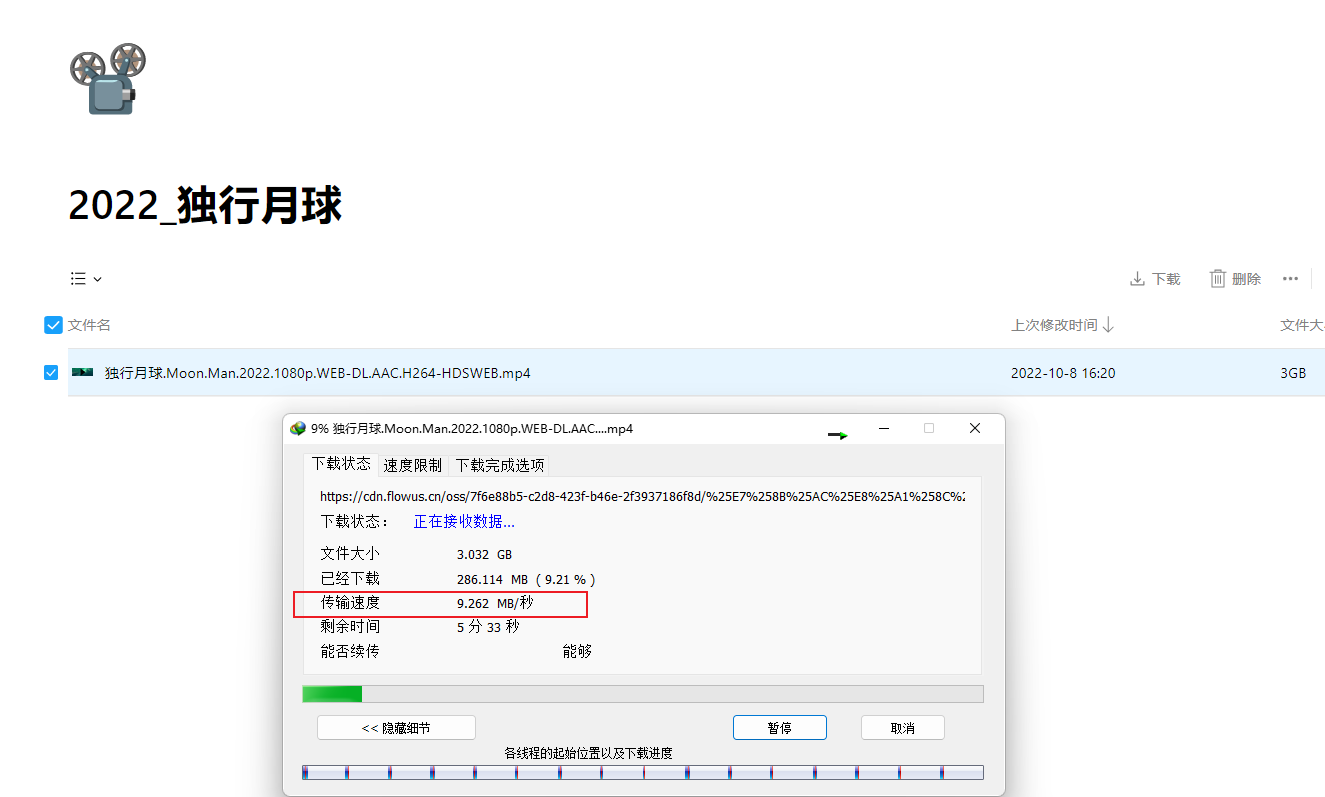Pause the download with 暂停 button
The image size is (1325, 797).
coord(779,728)
